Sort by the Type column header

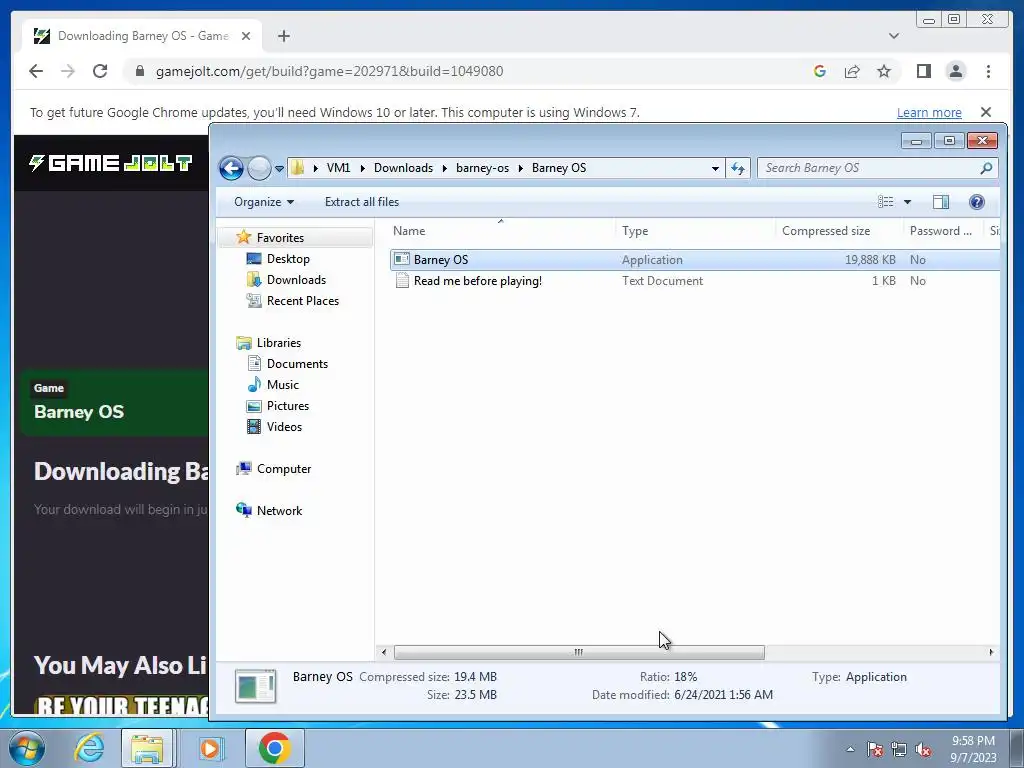[x=696, y=231]
